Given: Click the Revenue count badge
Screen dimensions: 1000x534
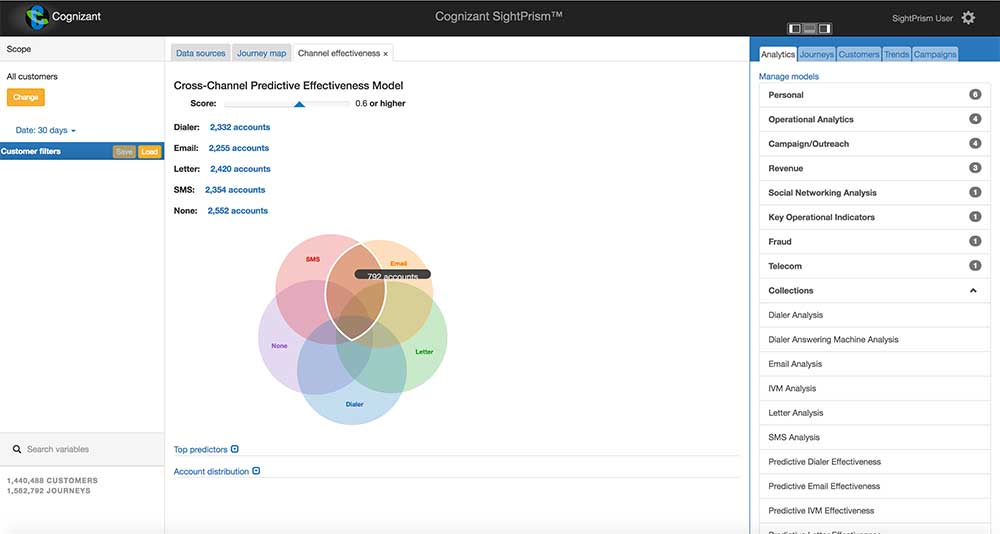Looking at the screenshot, I should point(974,168).
